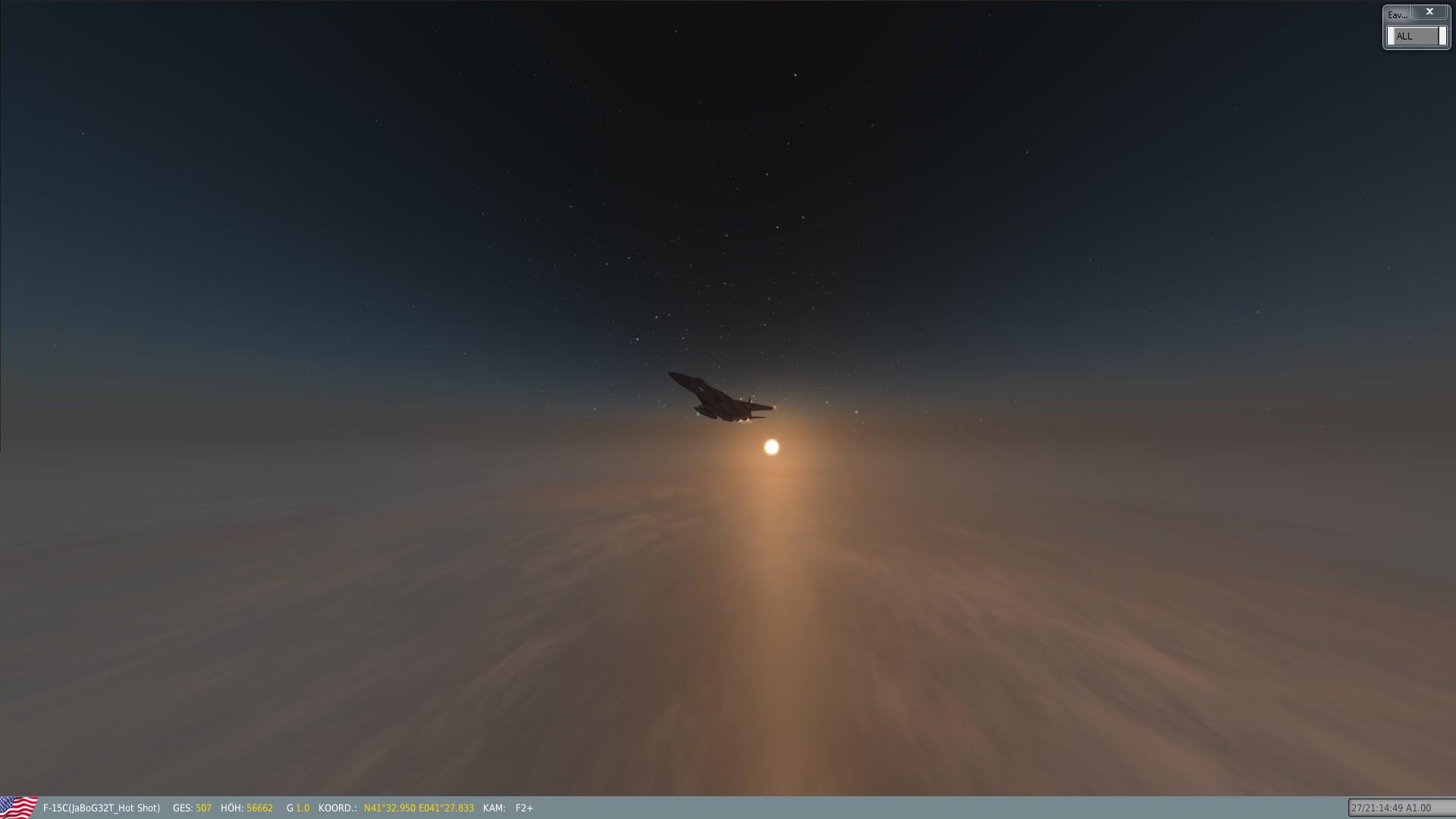Click the HÖH: altitude label
Screen dimensions: 1456x819
[231, 808]
